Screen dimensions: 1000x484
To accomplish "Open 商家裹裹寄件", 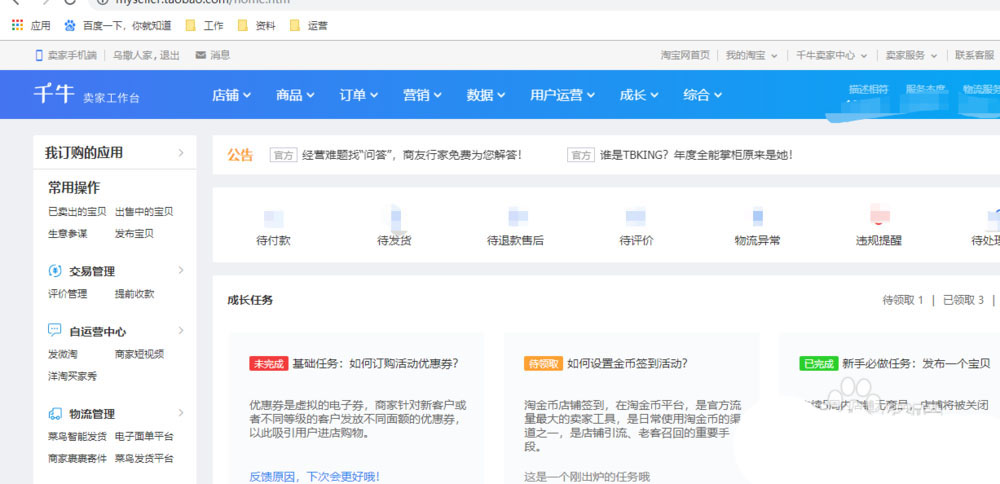I will tap(77, 458).
